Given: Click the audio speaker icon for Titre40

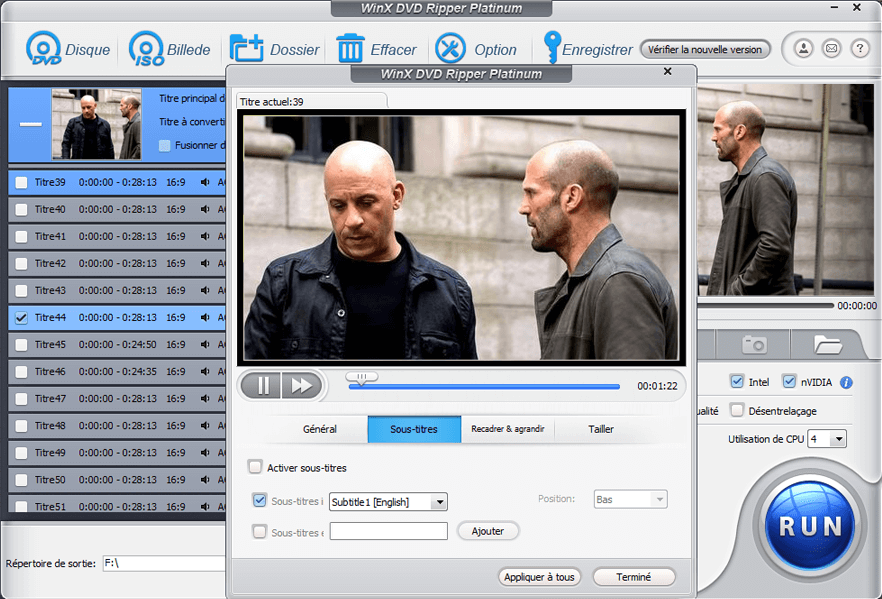Looking at the screenshot, I should (205, 209).
